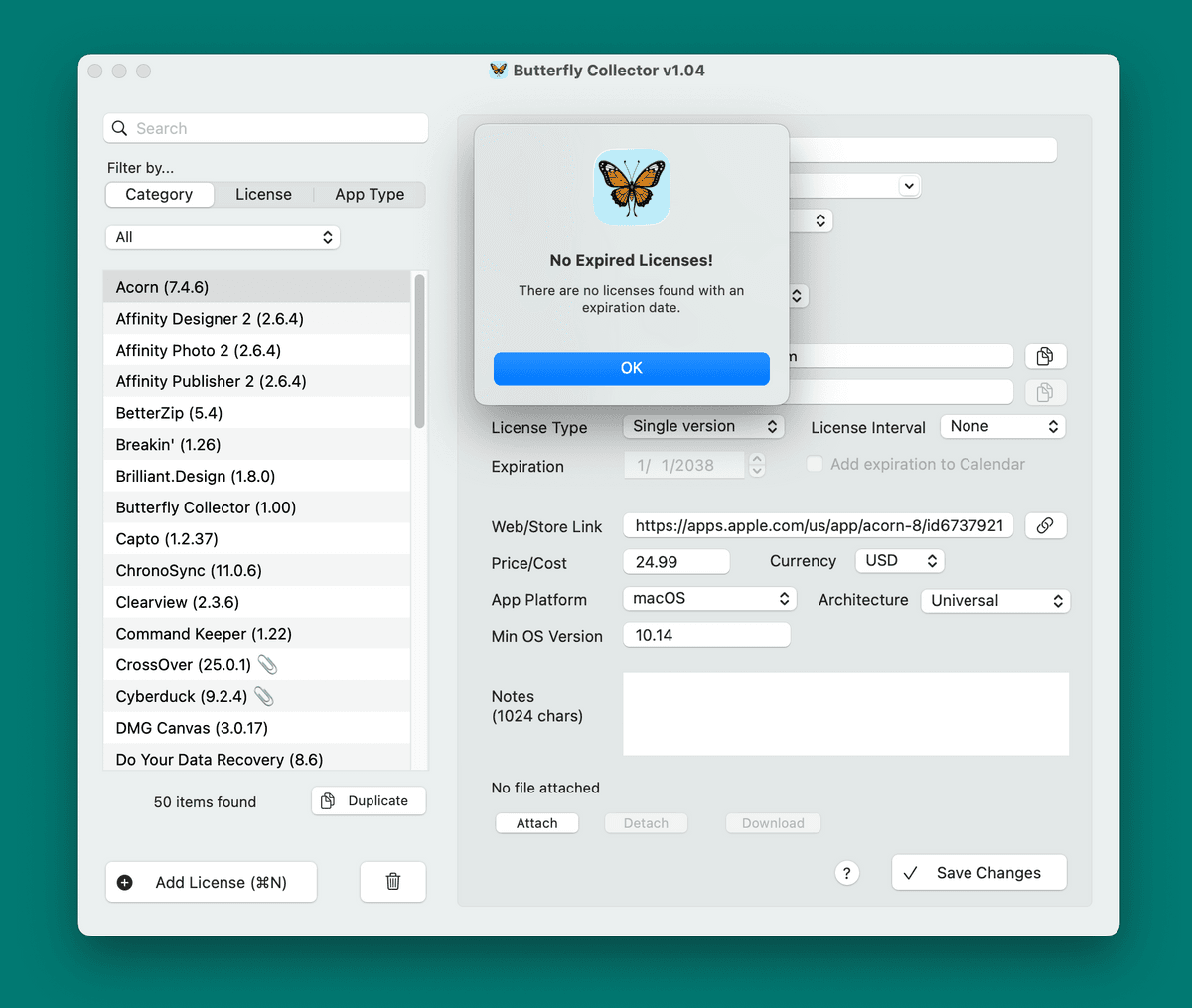Select Affinity Photo 2 in the list
1192x1008 pixels.
199,351
